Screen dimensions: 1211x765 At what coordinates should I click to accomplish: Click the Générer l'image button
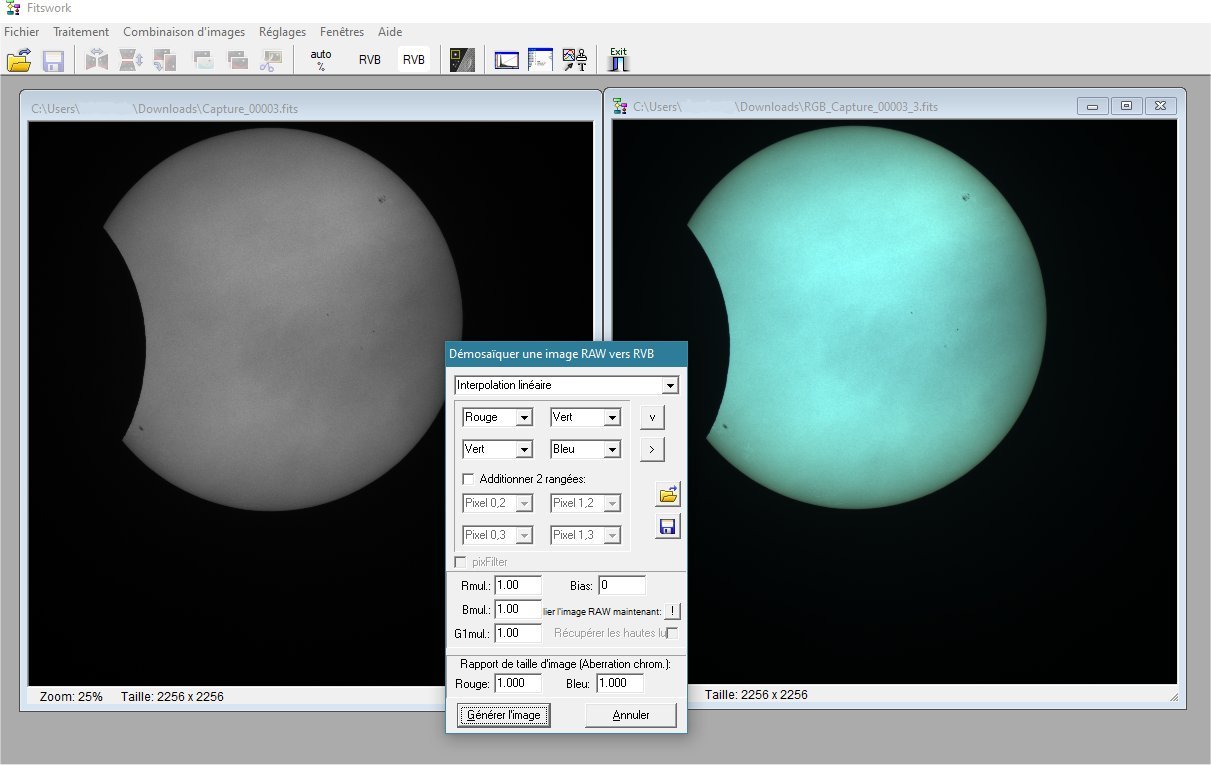pyautogui.click(x=504, y=715)
